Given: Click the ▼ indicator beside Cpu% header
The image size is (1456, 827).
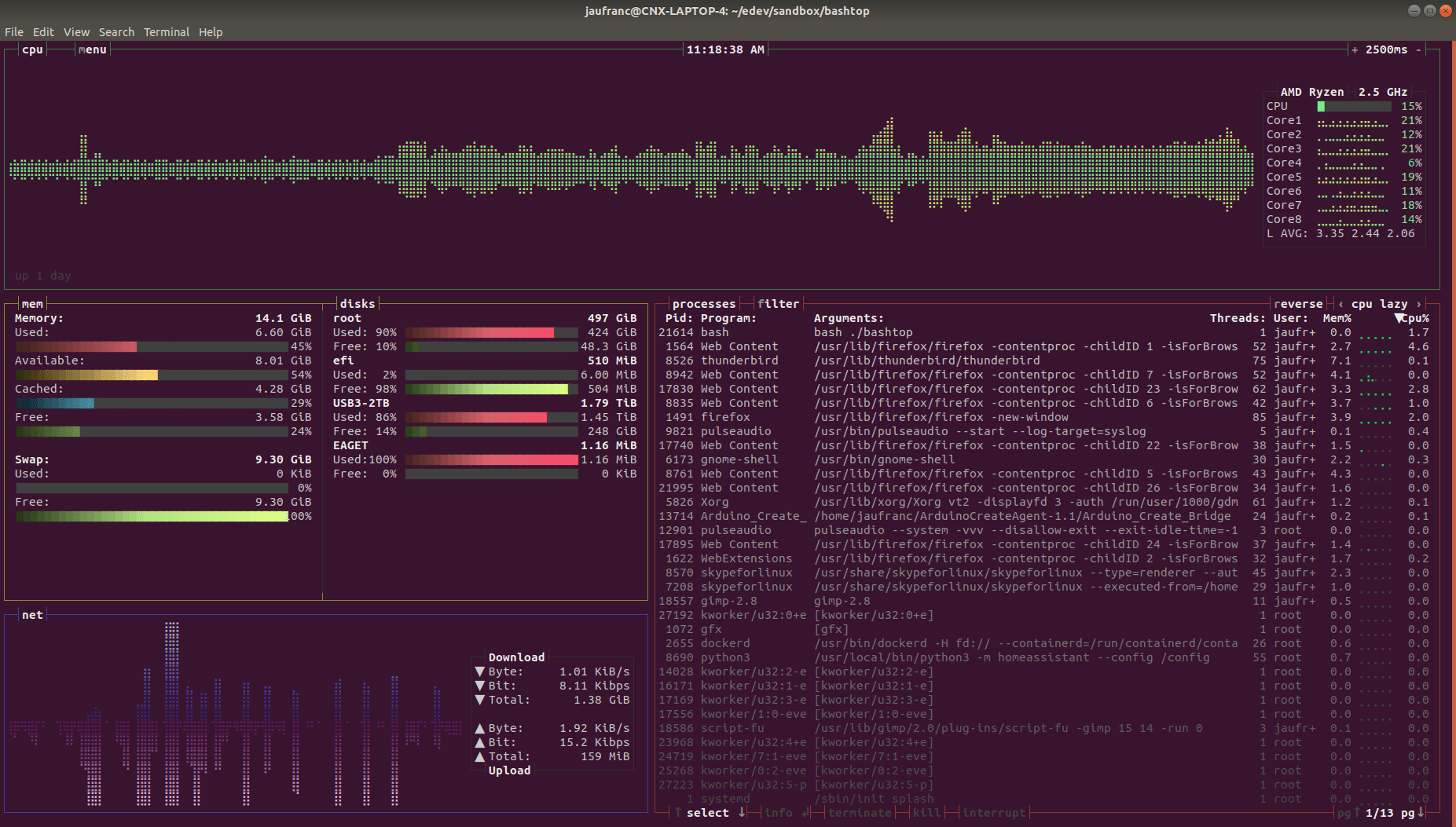Looking at the screenshot, I should pyautogui.click(x=1399, y=318).
